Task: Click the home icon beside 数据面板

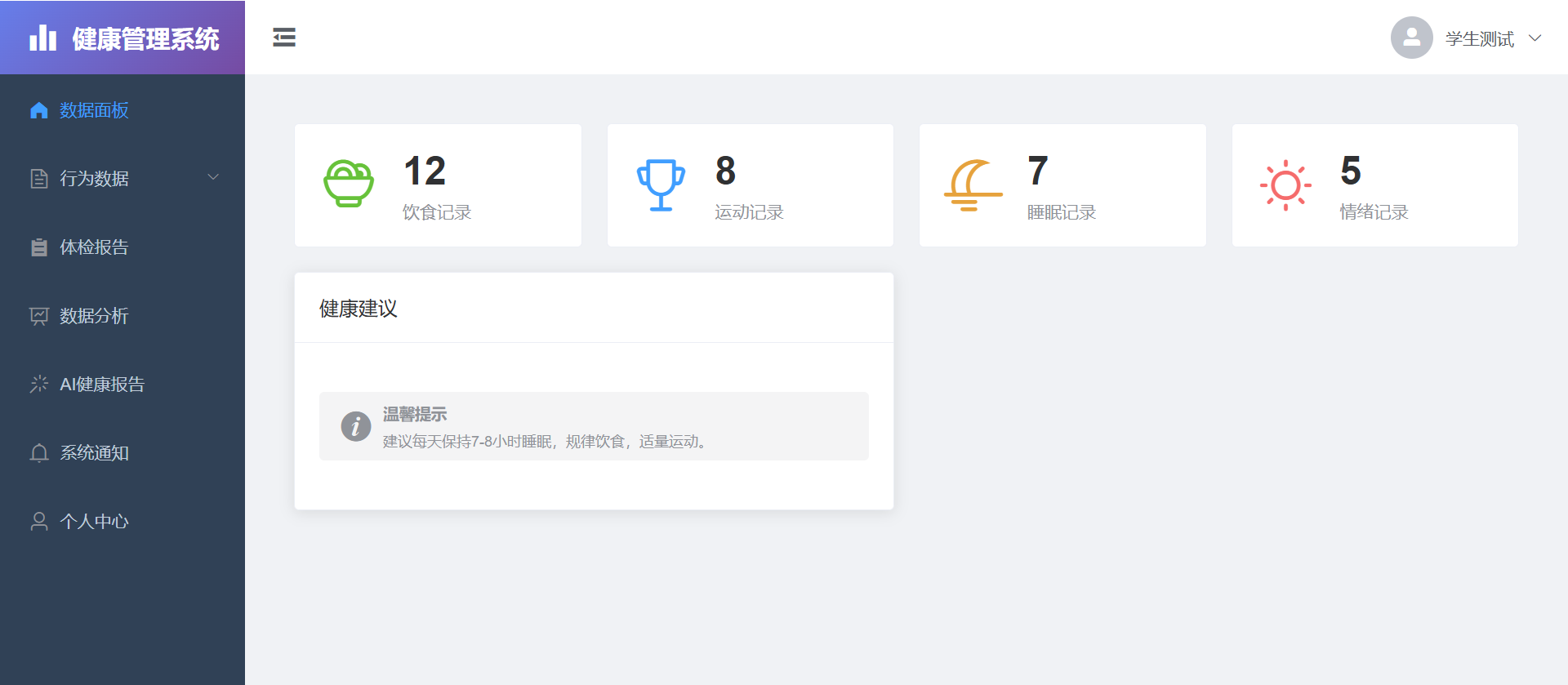Action: pyautogui.click(x=39, y=110)
